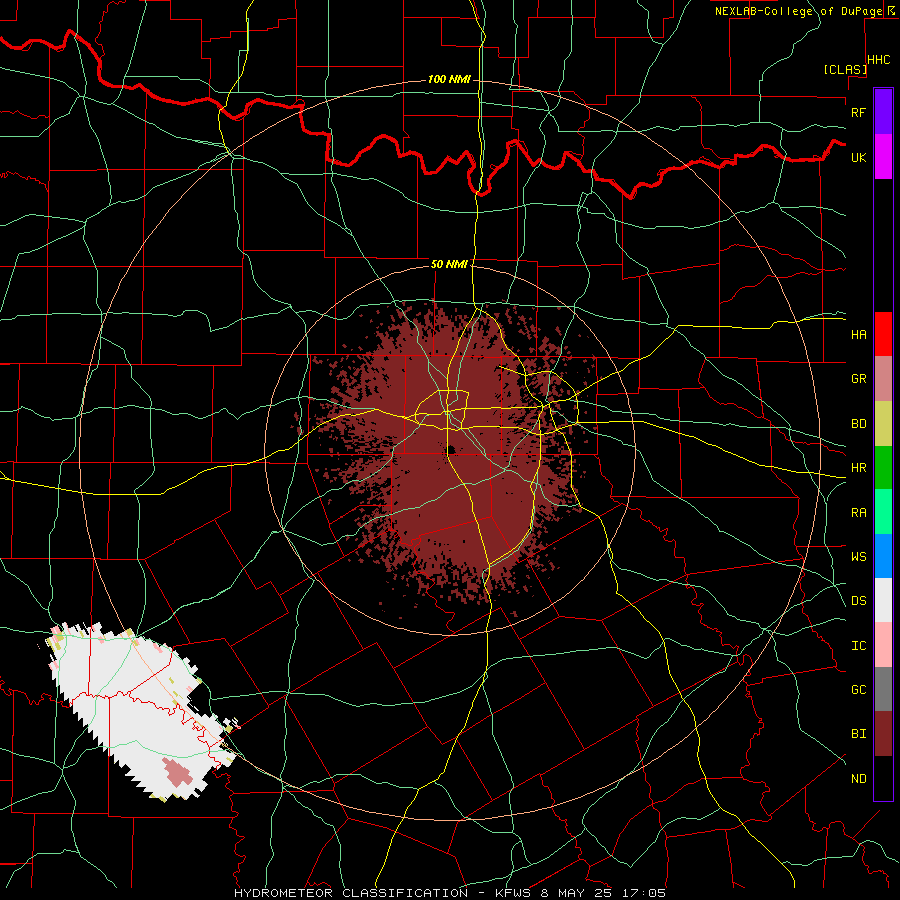Click the HR legend label
Screen dimensions: 900x900
[x=858, y=468]
